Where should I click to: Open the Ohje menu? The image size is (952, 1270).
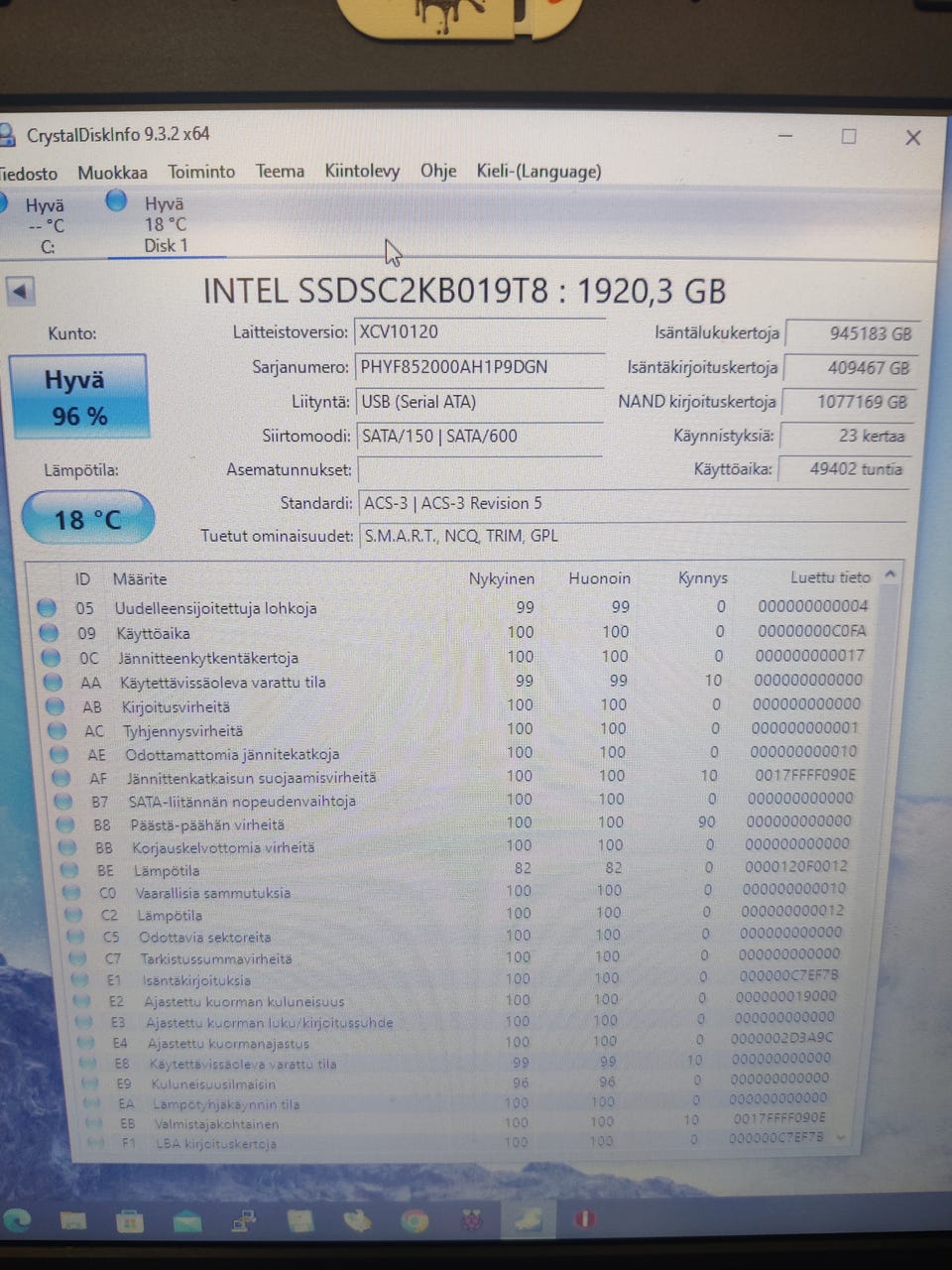click(x=438, y=171)
